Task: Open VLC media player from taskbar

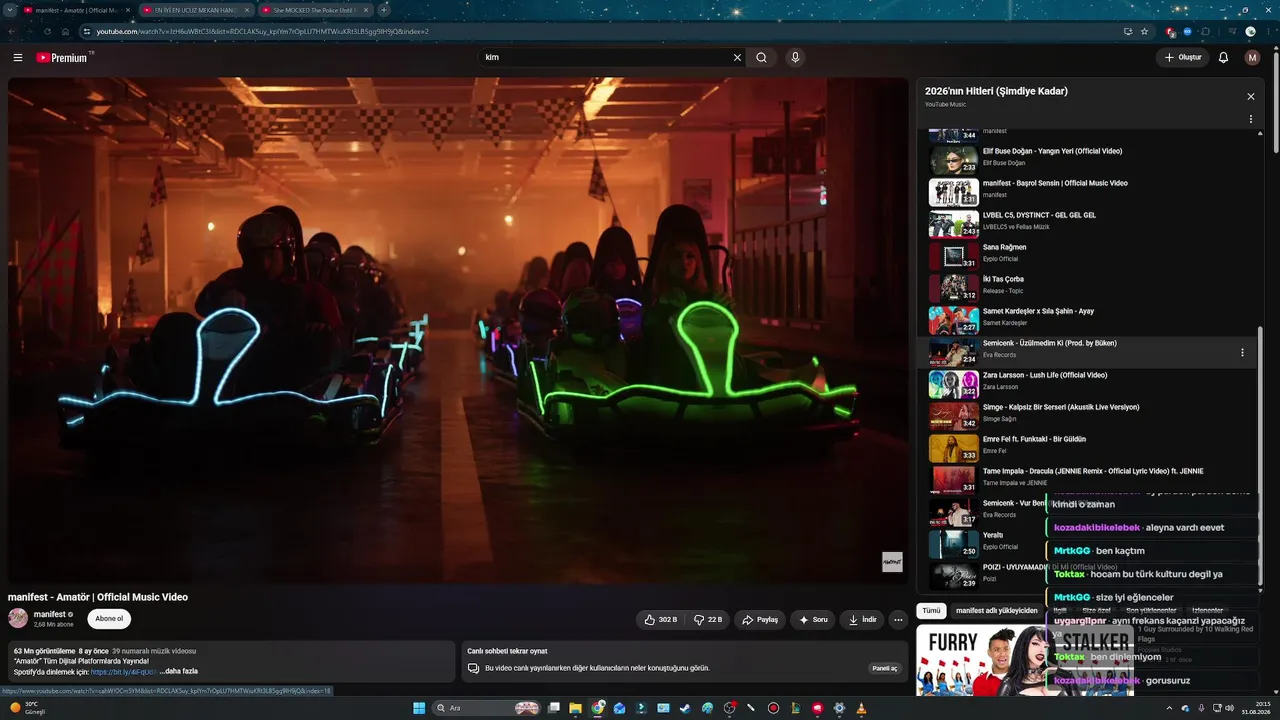Action: pyautogui.click(x=861, y=708)
